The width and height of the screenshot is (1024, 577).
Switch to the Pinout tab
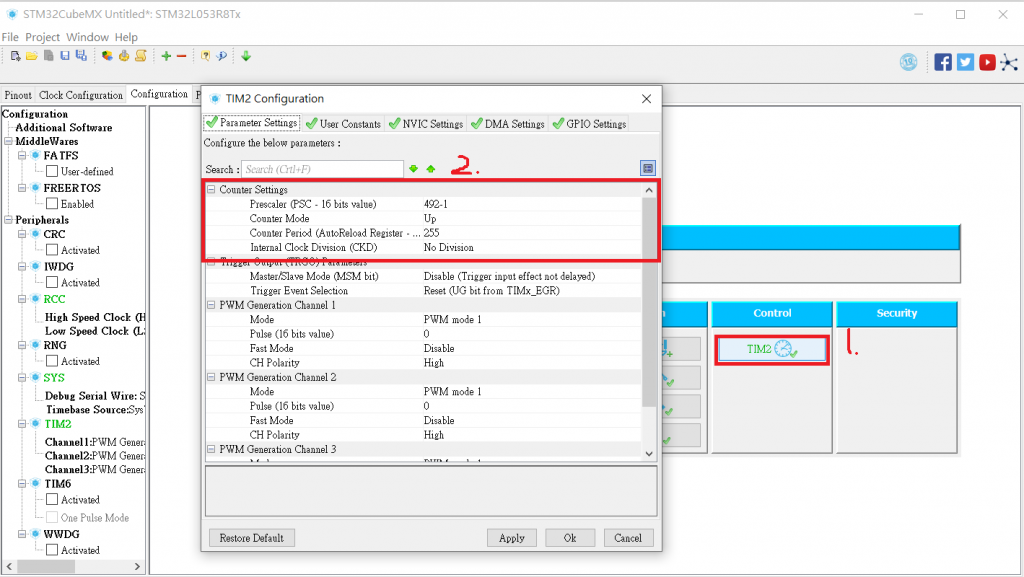click(x=18, y=95)
